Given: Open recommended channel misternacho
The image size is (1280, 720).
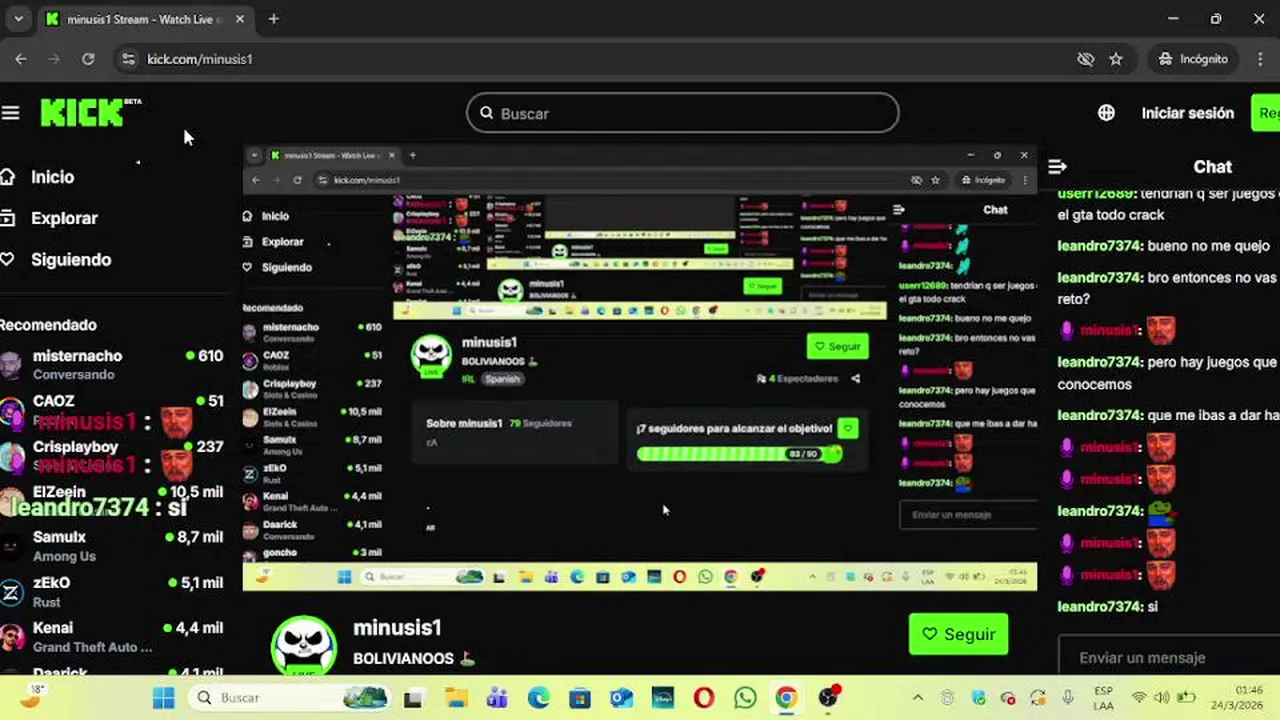Looking at the screenshot, I should [x=112, y=364].
